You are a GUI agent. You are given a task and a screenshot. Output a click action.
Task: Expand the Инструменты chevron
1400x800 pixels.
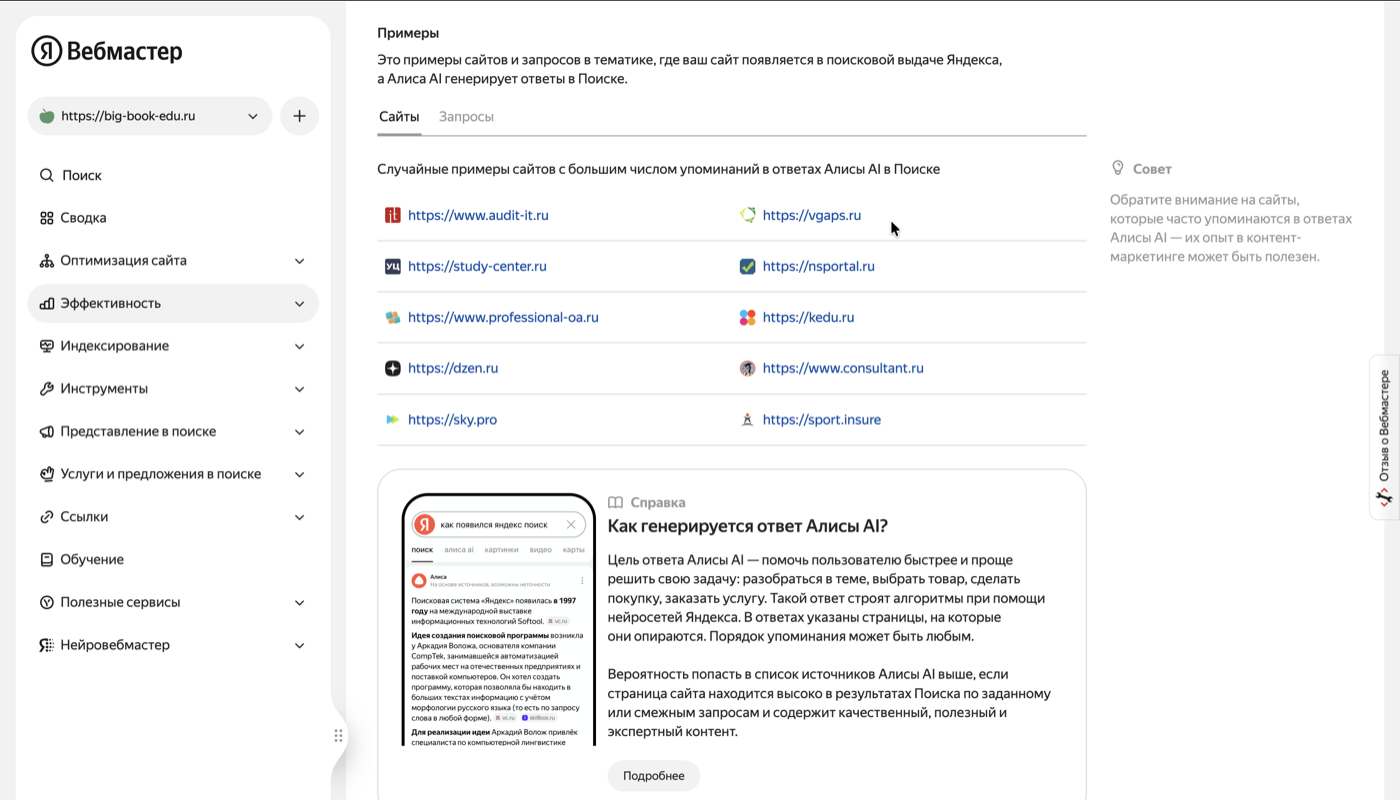click(299, 389)
